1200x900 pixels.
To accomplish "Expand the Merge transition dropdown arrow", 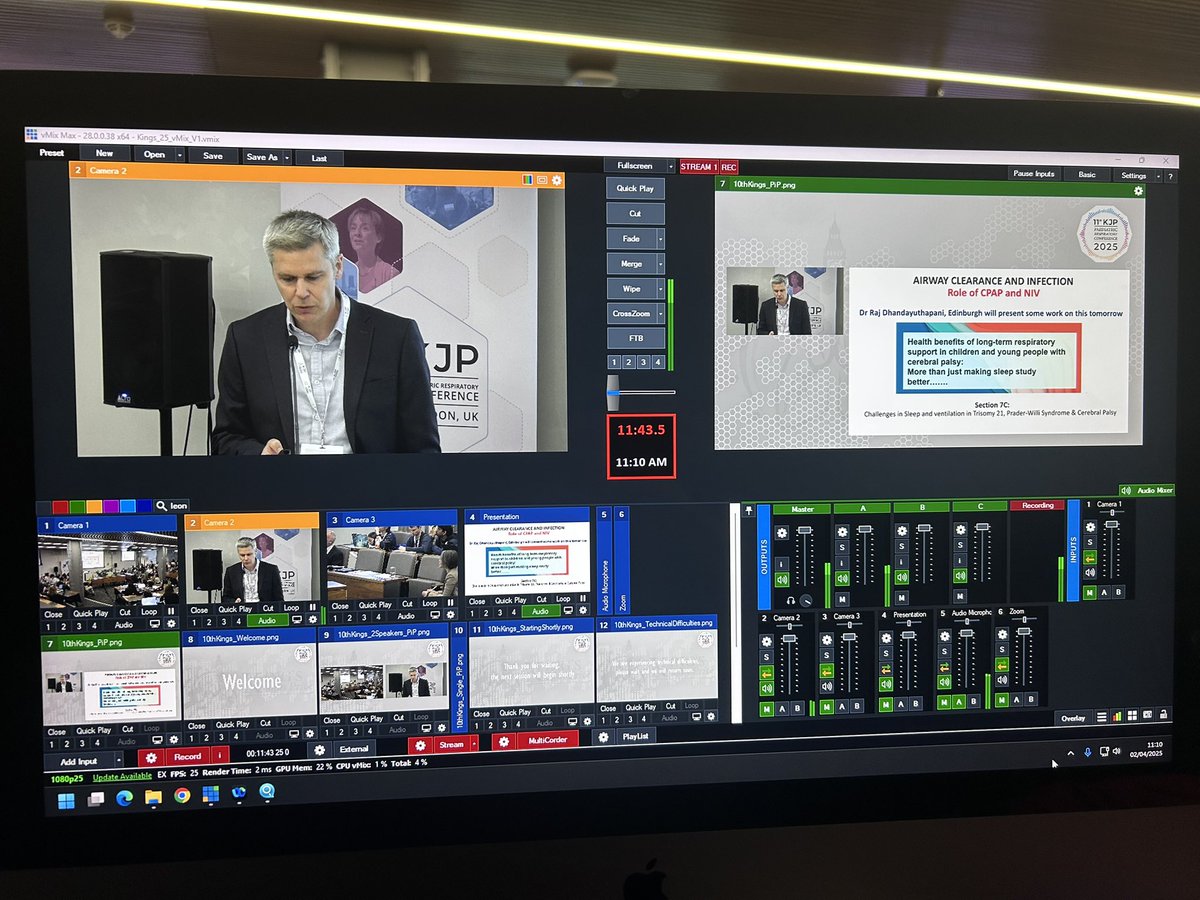I will pyautogui.click(x=660, y=264).
